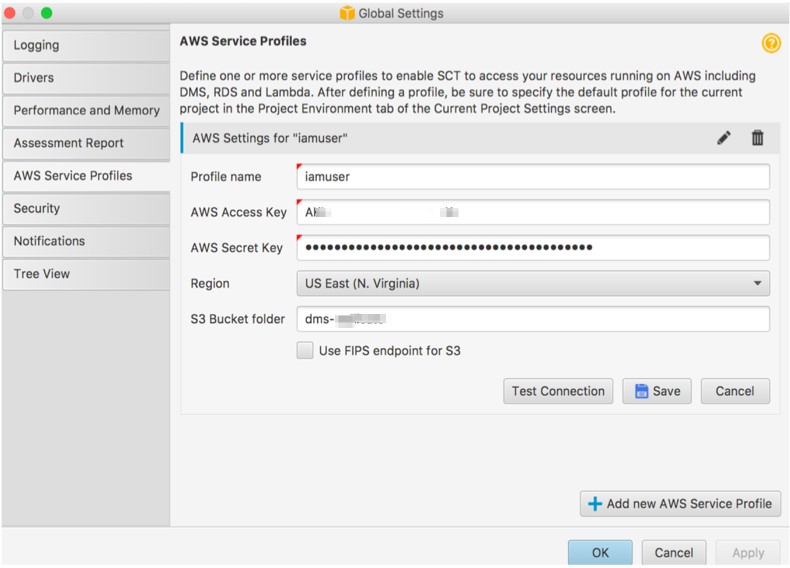Show the Notifications tab

click(x=86, y=241)
